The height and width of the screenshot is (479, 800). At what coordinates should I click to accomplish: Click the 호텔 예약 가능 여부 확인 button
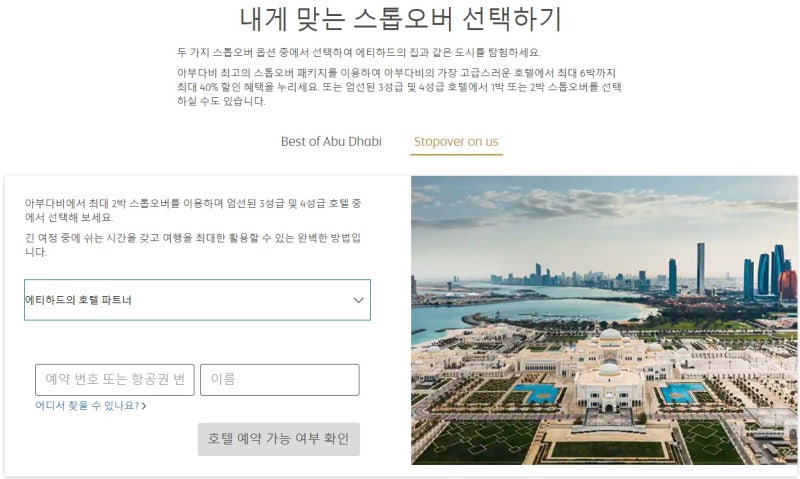tap(279, 439)
